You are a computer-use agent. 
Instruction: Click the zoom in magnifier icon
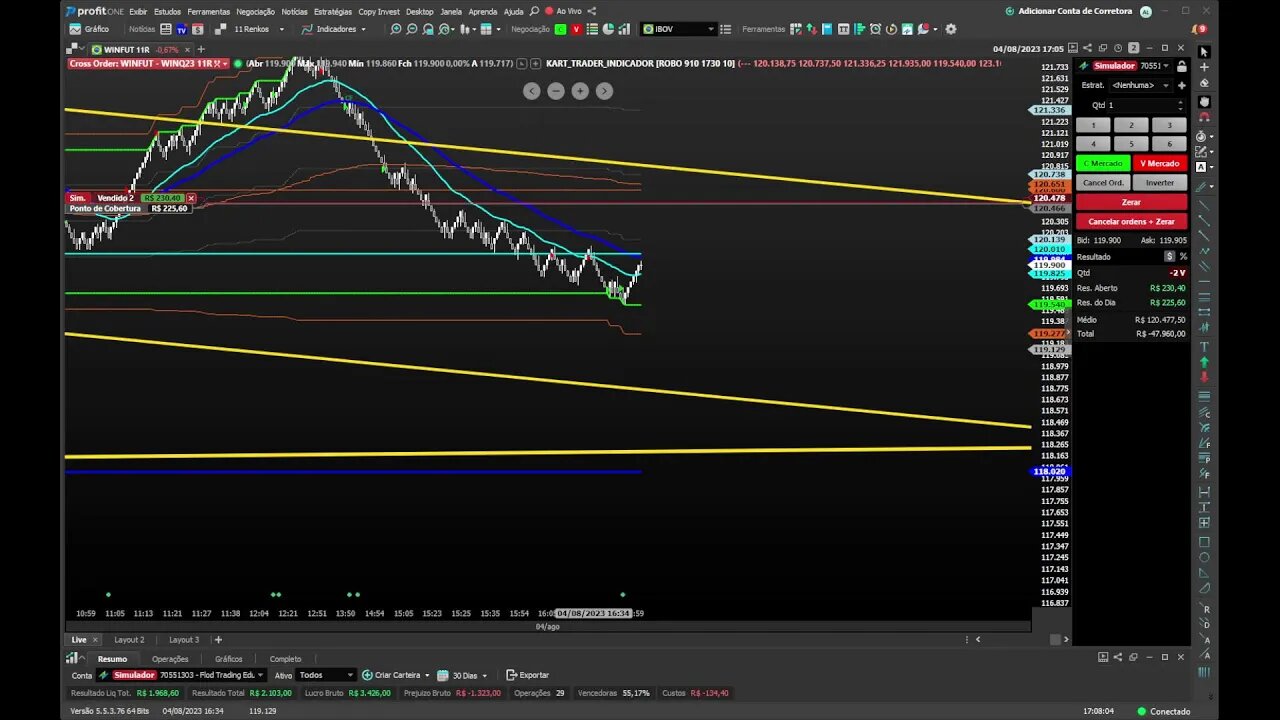pyautogui.click(x=396, y=29)
